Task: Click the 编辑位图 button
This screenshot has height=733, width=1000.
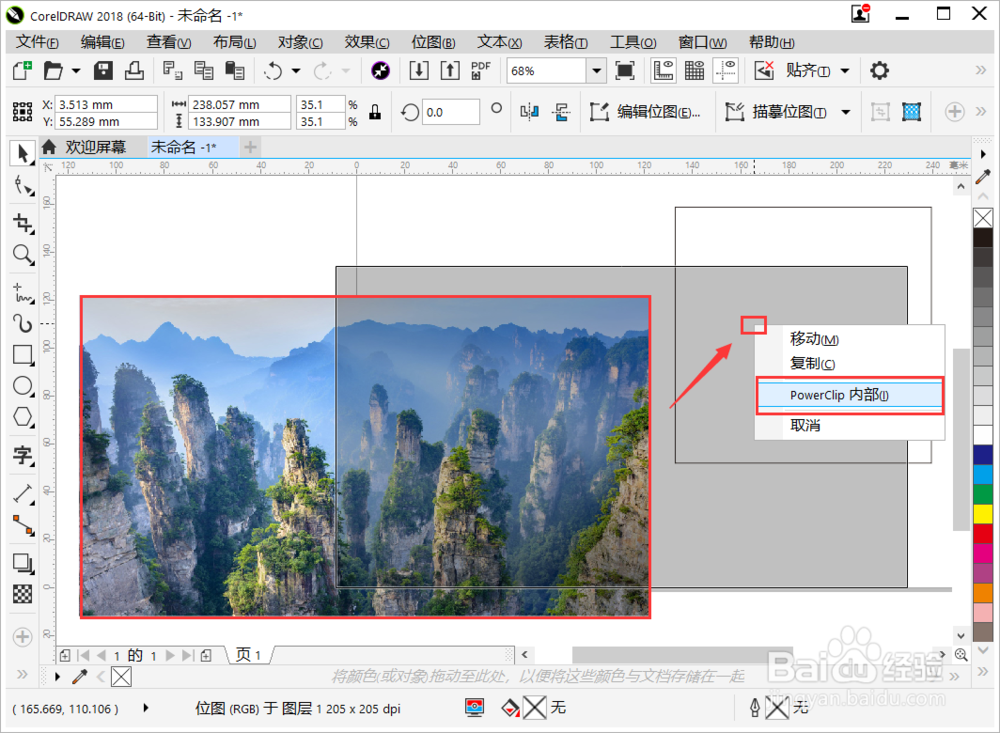Action: tap(645, 112)
